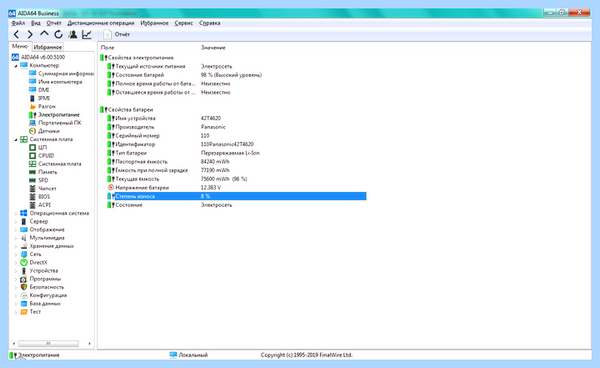Switch to the Избранное tab in sidebar
This screenshot has height=368, width=600.
tap(48, 47)
